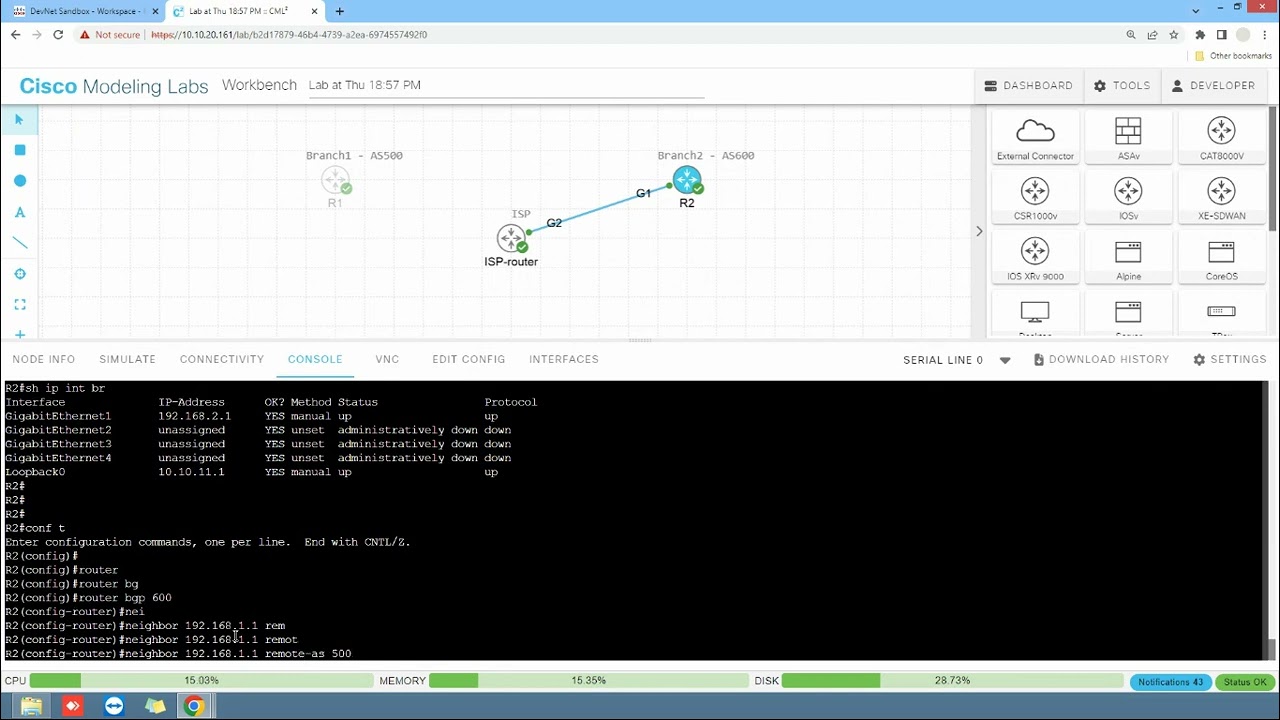Viewport: 1280px width, 720px height.
Task: Select the ISP-router node
Action: pos(511,239)
